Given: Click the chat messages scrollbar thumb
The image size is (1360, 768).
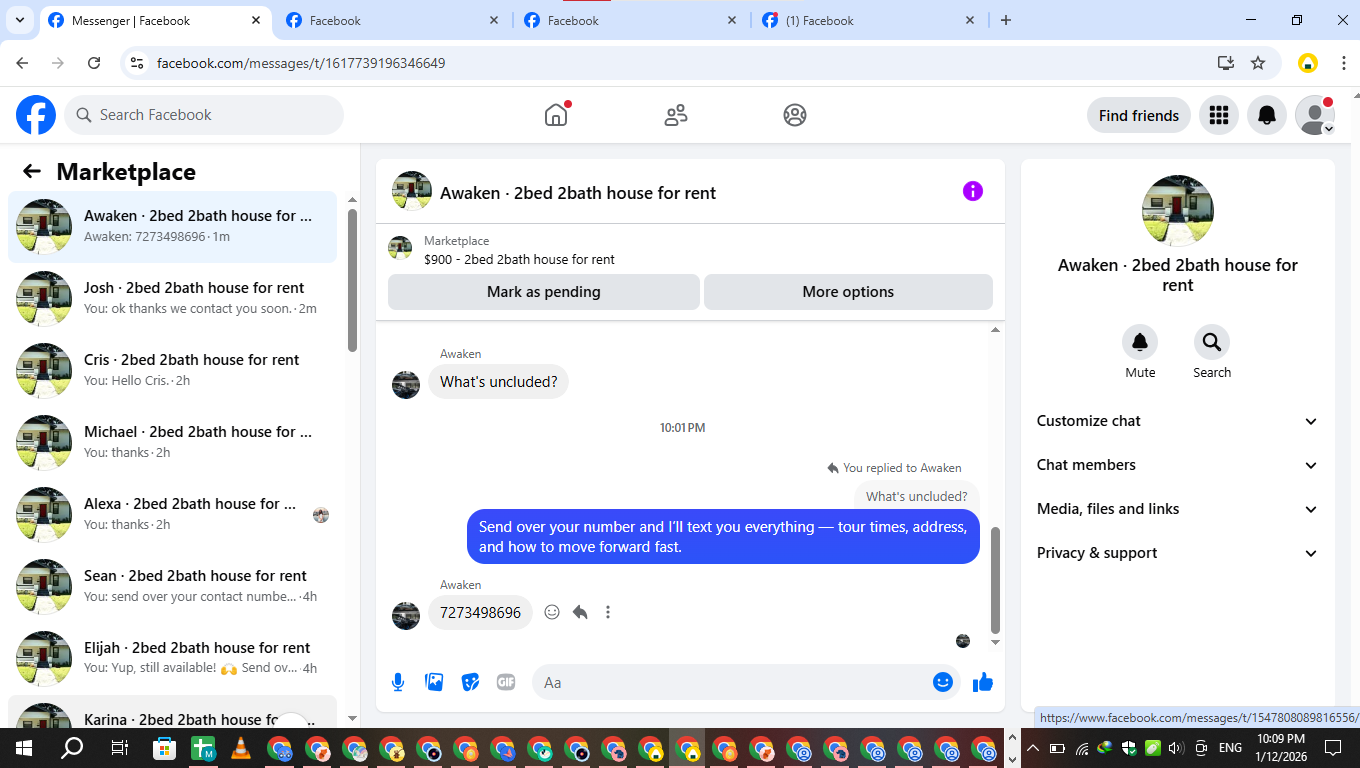Looking at the screenshot, I should (995, 581).
